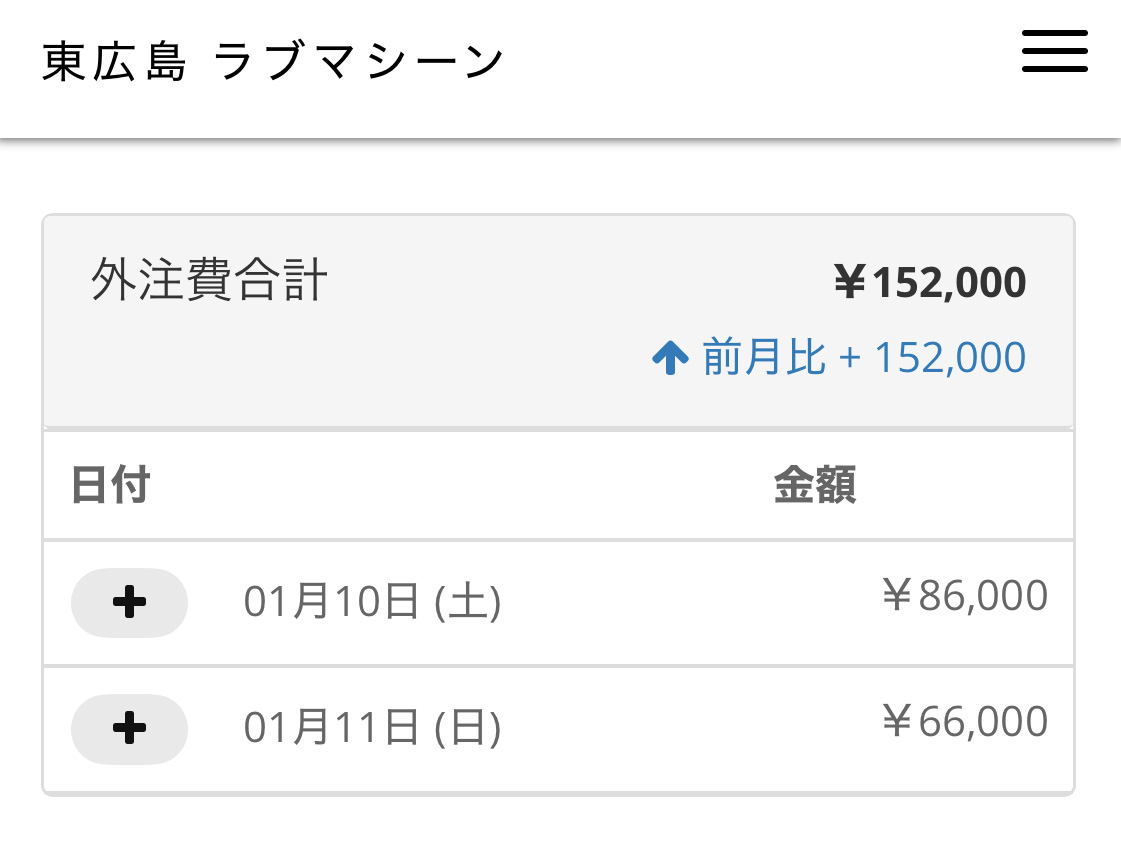Viewport: 1121px width, 851px height.
Task: Tap the ラブマシーン name in the header
Action: pos(359,63)
